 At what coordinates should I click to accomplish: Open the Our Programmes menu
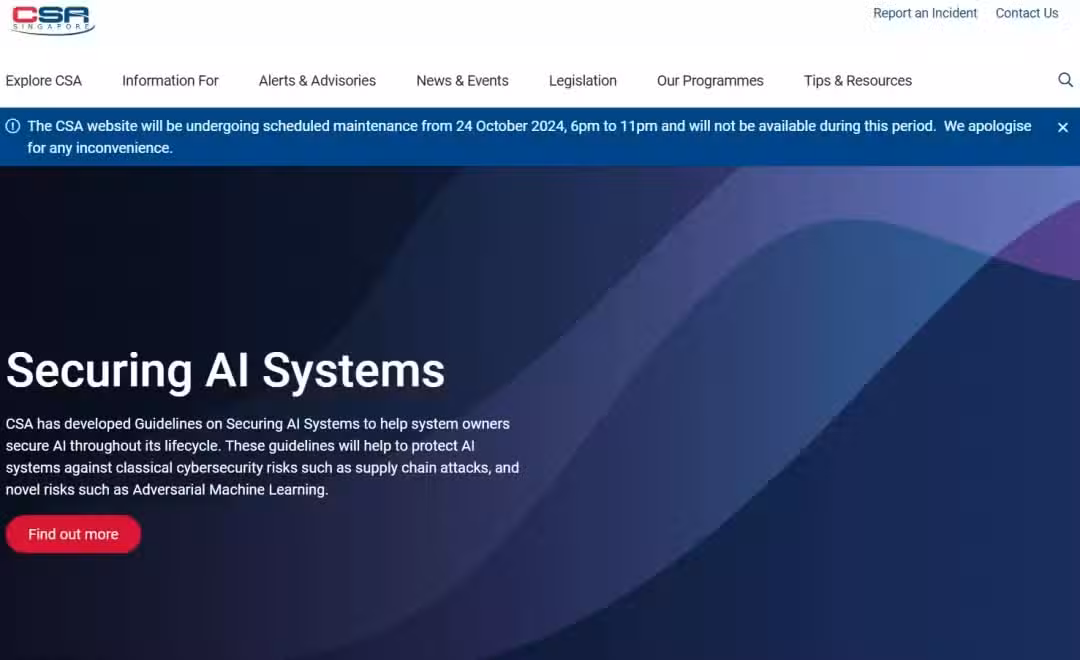click(x=710, y=81)
